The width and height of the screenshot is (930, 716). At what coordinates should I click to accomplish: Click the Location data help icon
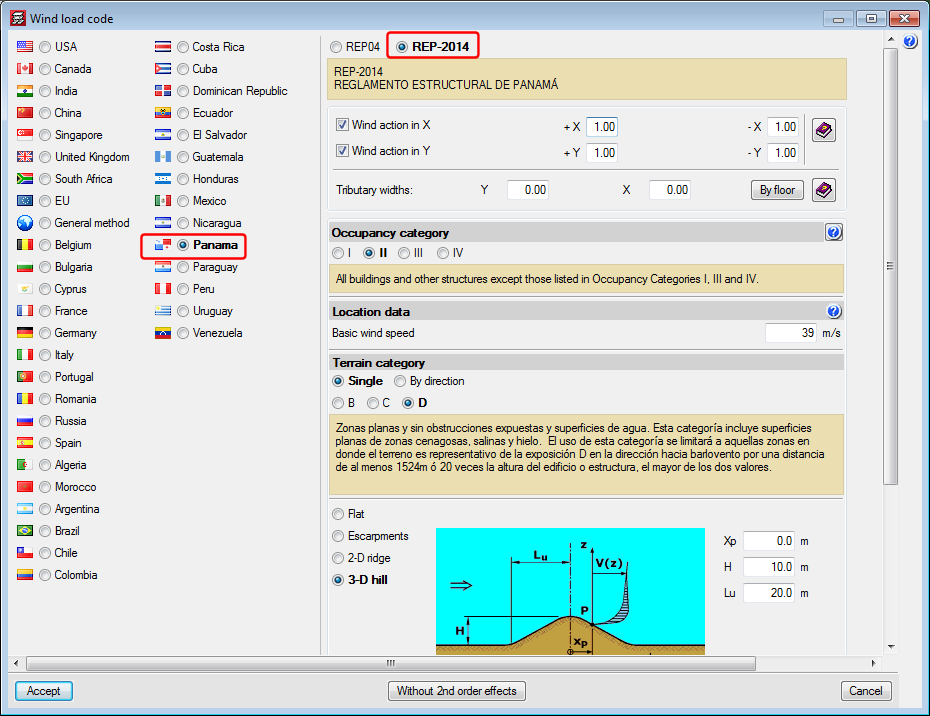[833, 312]
